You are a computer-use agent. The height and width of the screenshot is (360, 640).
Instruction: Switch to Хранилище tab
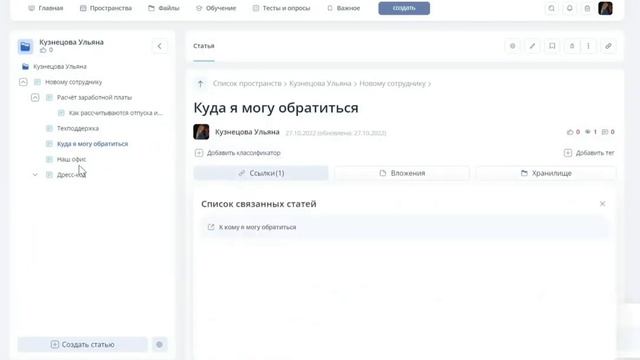546,173
